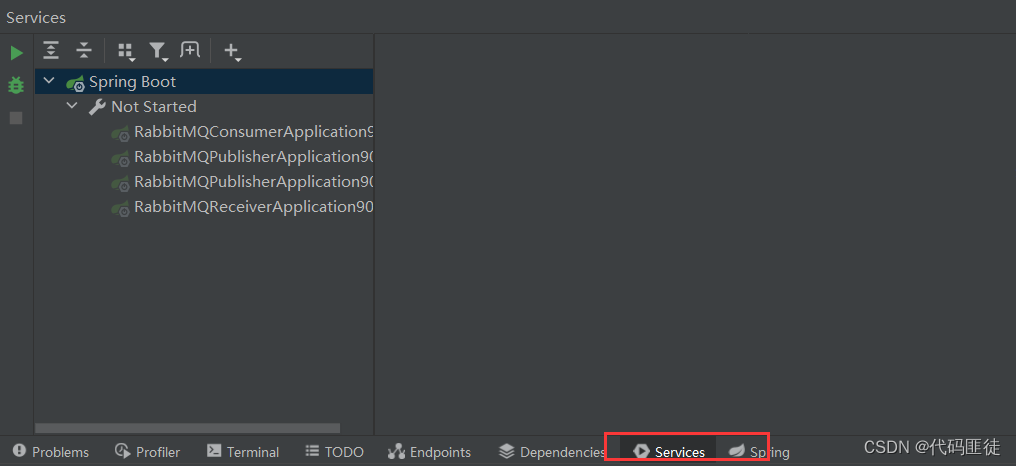Collapse the Not Started group chevron
This screenshot has height=466, width=1016.
pyautogui.click(x=71, y=106)
